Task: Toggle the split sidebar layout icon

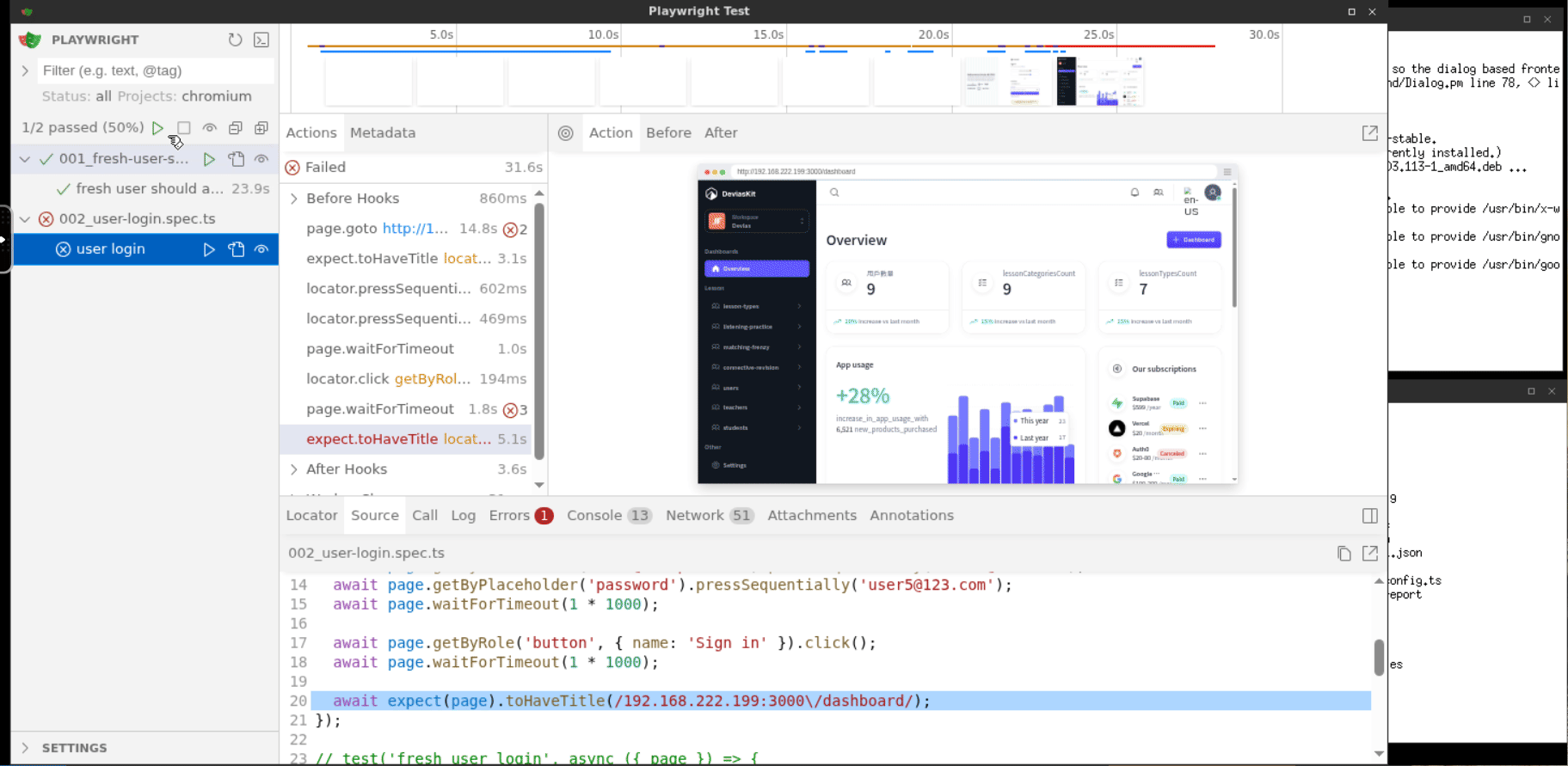Action: (1369, 516)
